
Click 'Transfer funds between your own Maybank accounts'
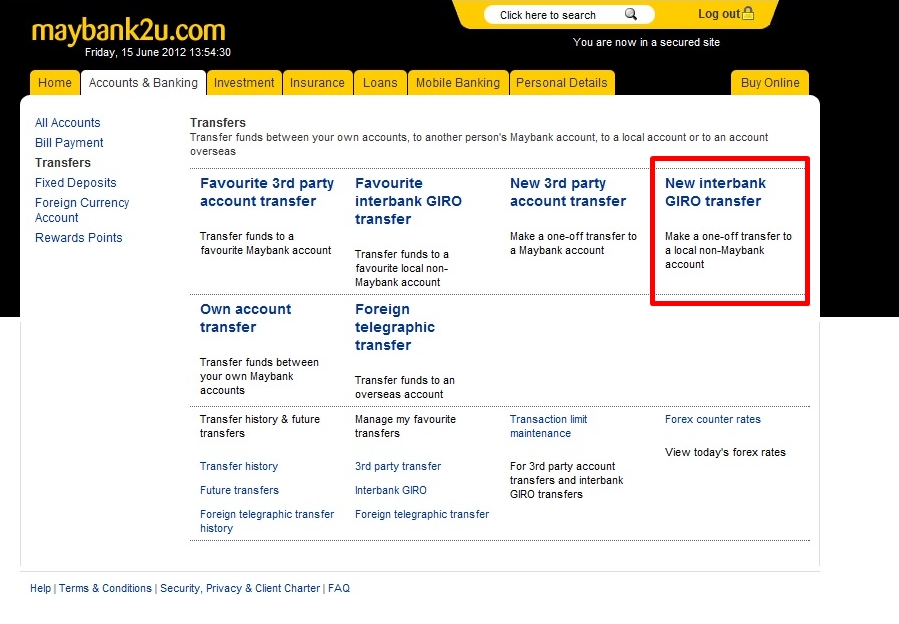259,376
